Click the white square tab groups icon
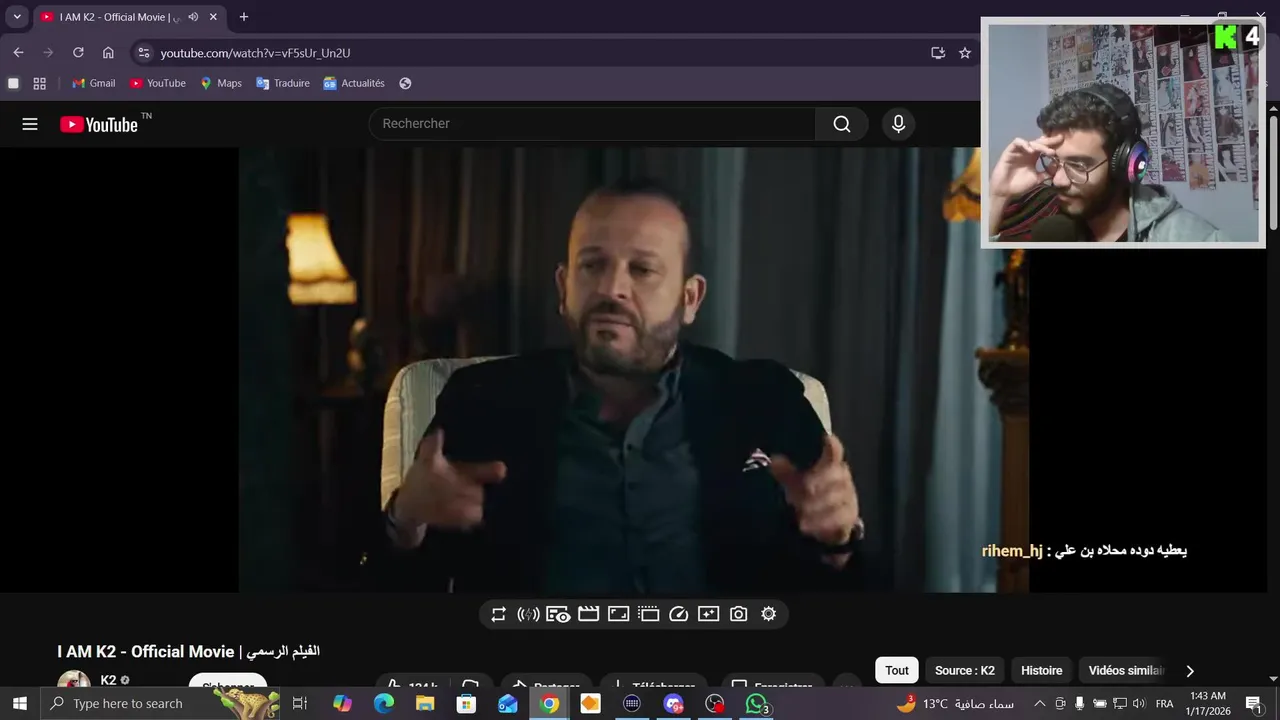This screenshot has width=1280, height=720. coord(13,83)
